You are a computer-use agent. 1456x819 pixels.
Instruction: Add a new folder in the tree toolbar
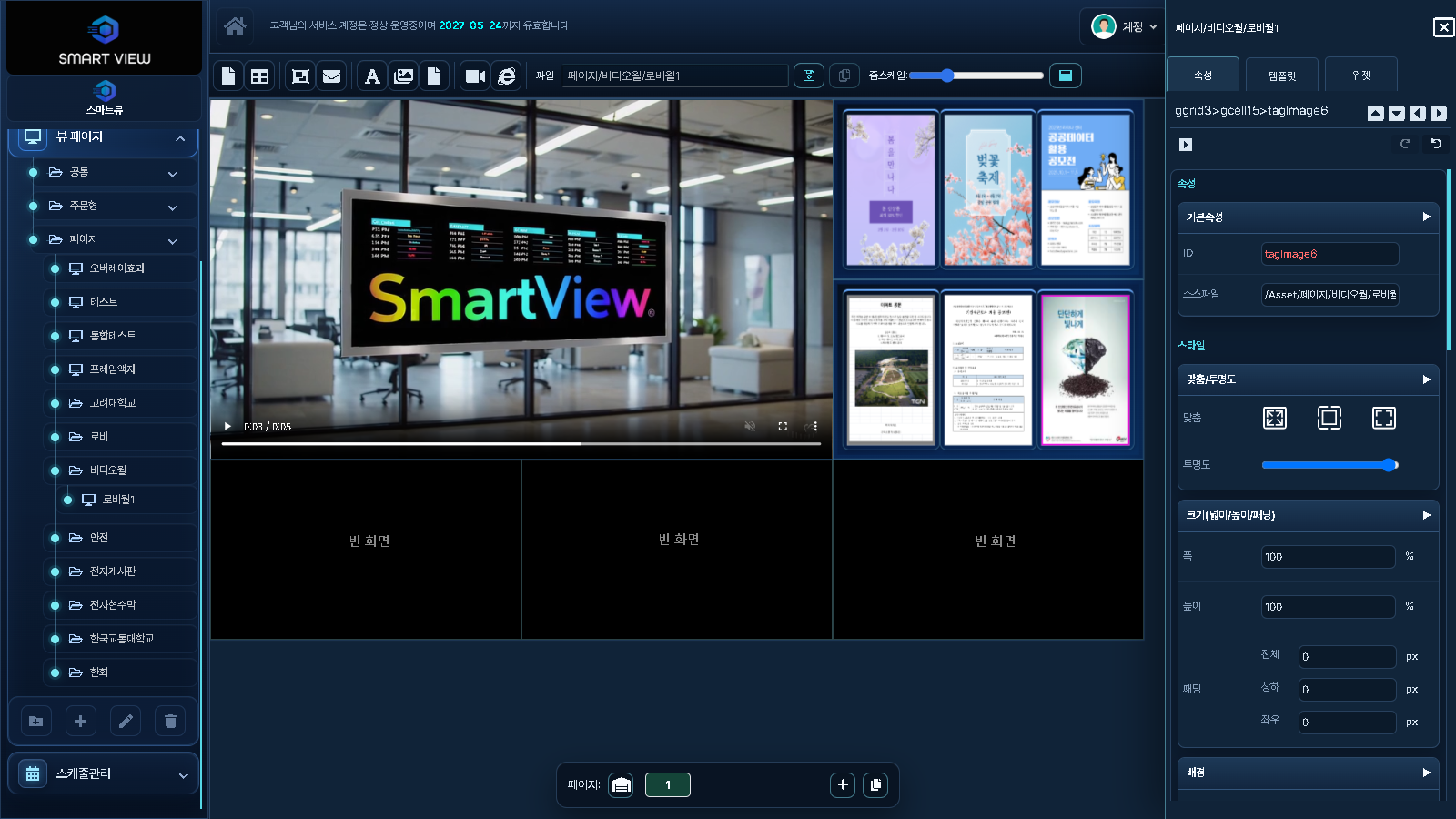35,722
